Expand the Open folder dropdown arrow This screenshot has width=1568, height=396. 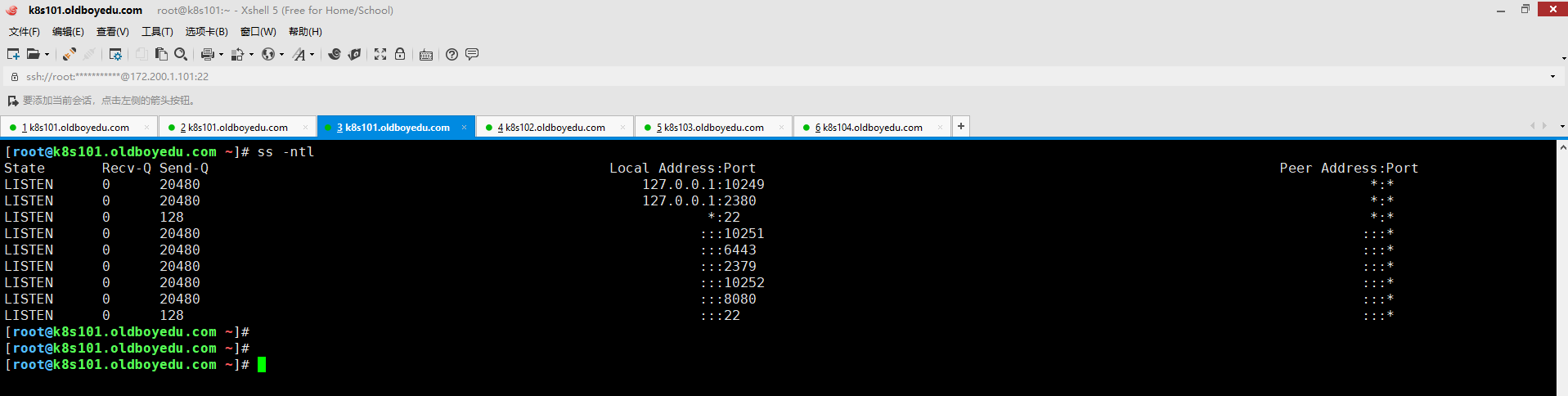pyautogui.click(x=47, y=55)
